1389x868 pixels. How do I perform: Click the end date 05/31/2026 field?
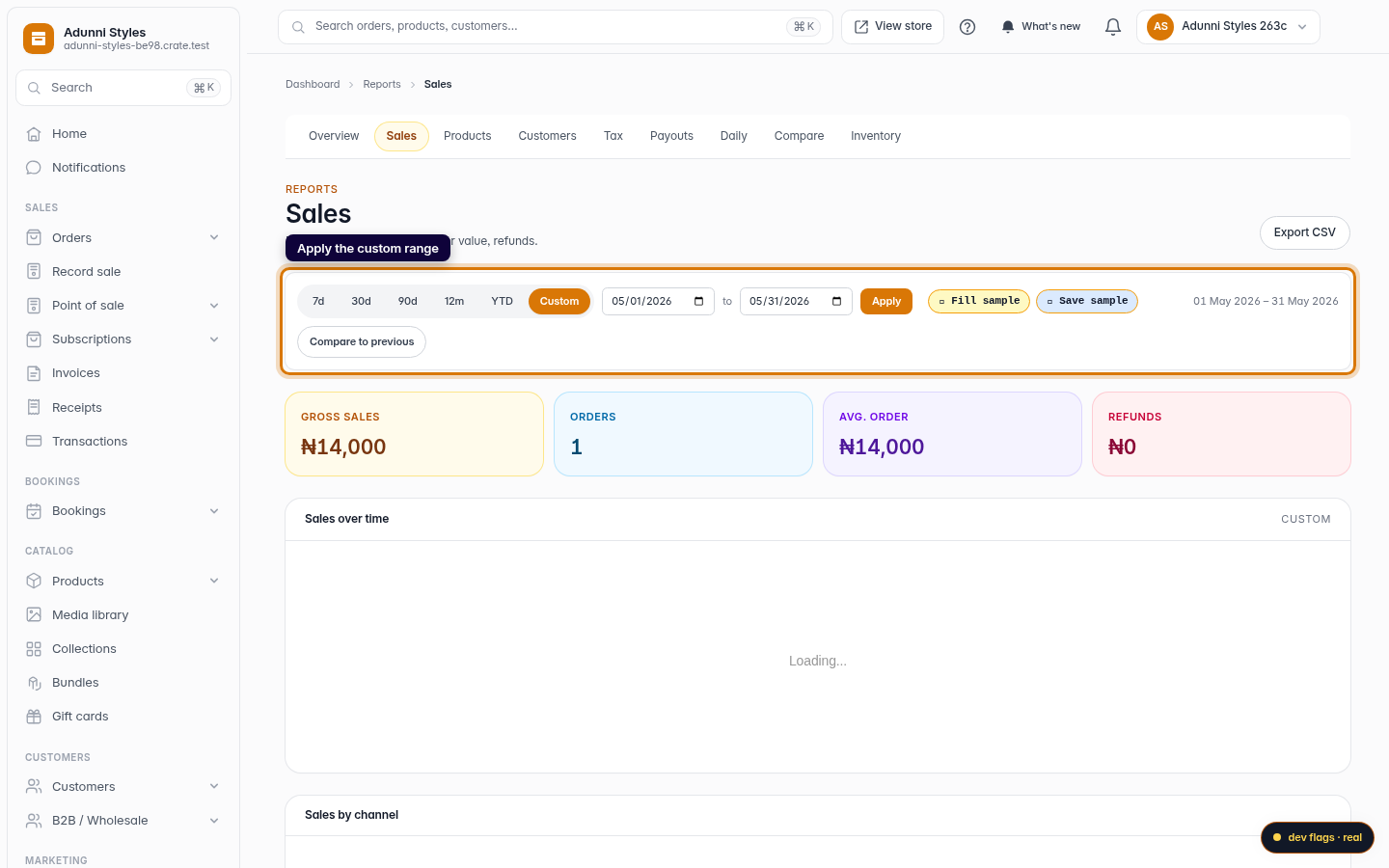point(796,301)
